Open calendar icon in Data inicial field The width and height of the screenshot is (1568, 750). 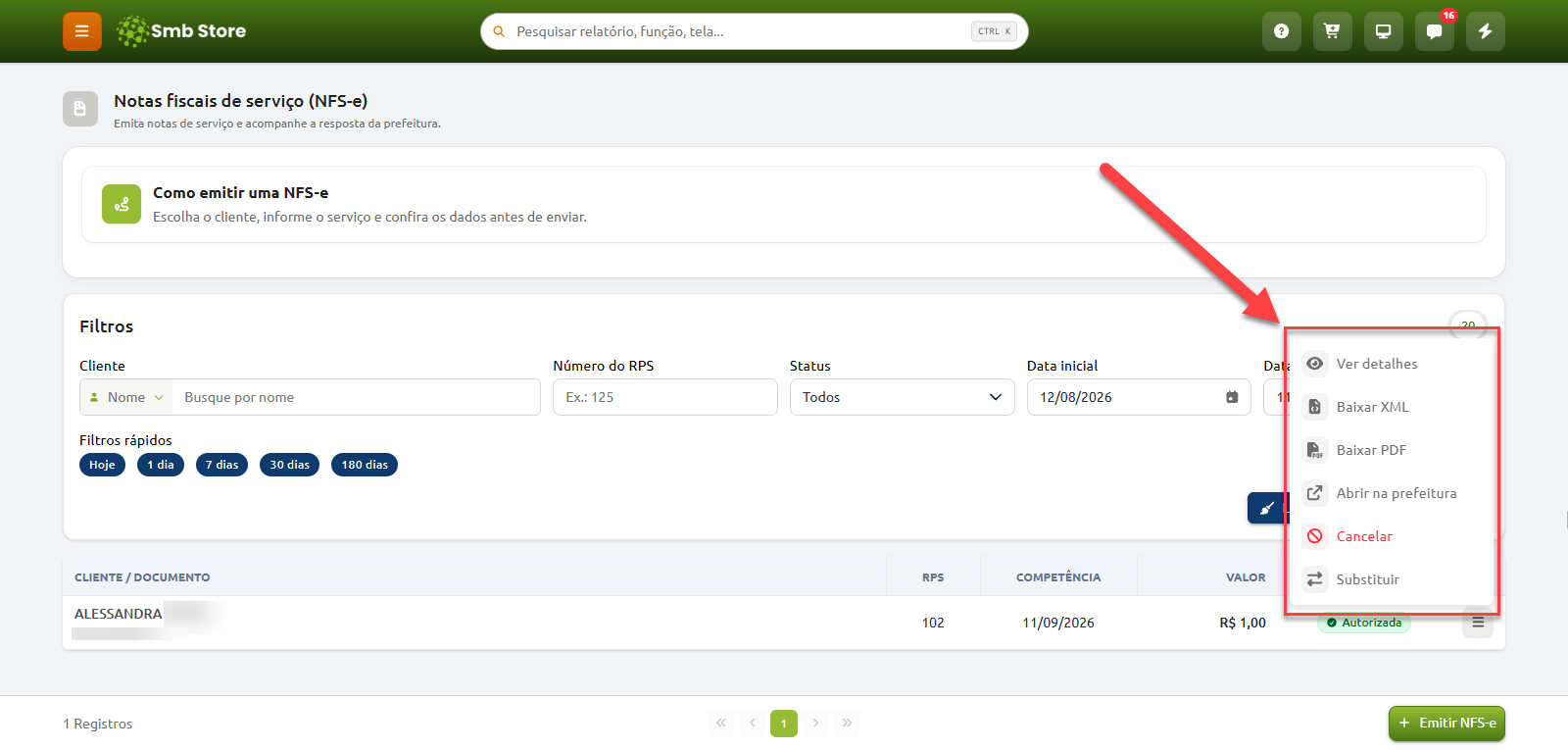click(x=1232, y=397)
